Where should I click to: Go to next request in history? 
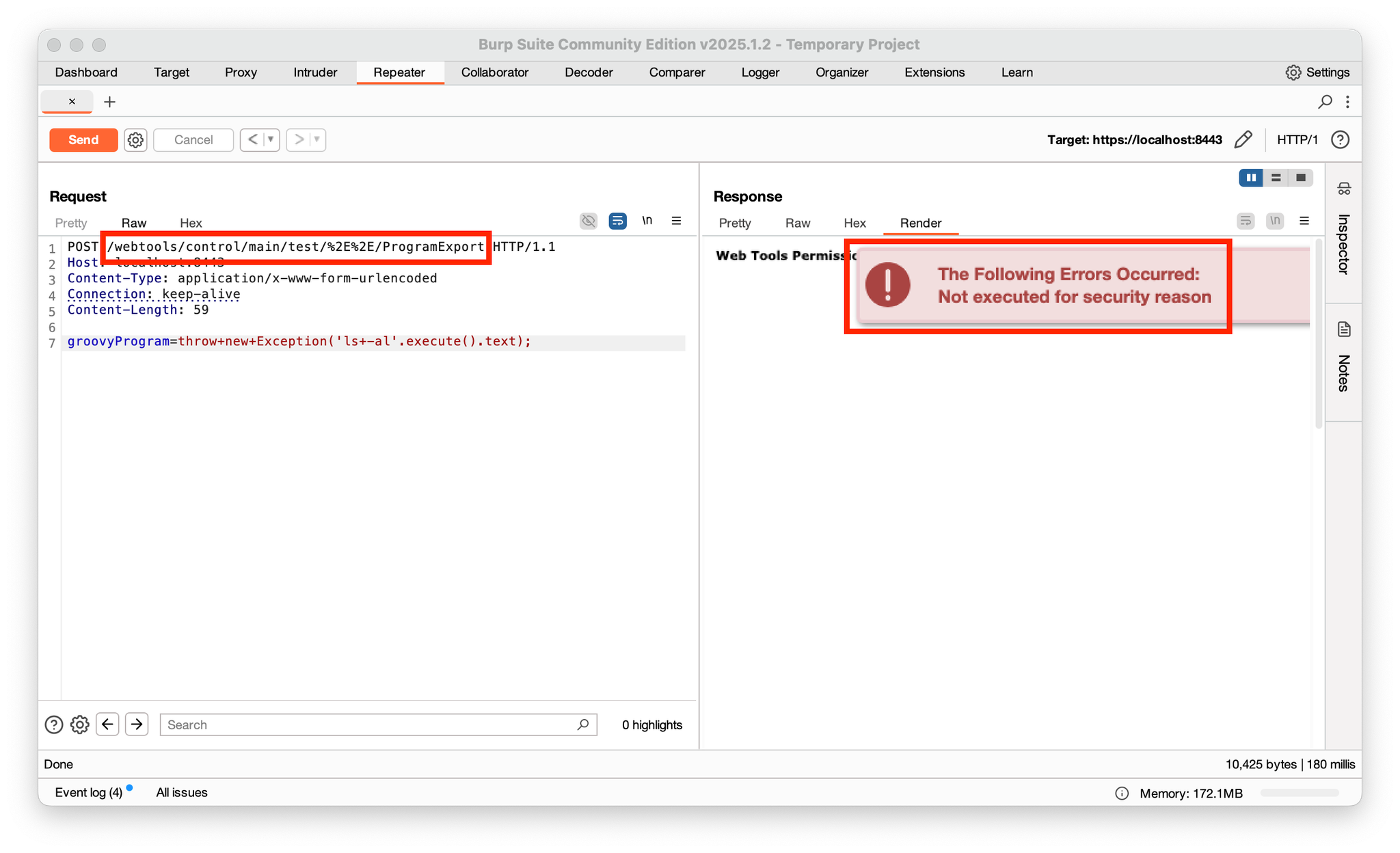coord(299,139)
